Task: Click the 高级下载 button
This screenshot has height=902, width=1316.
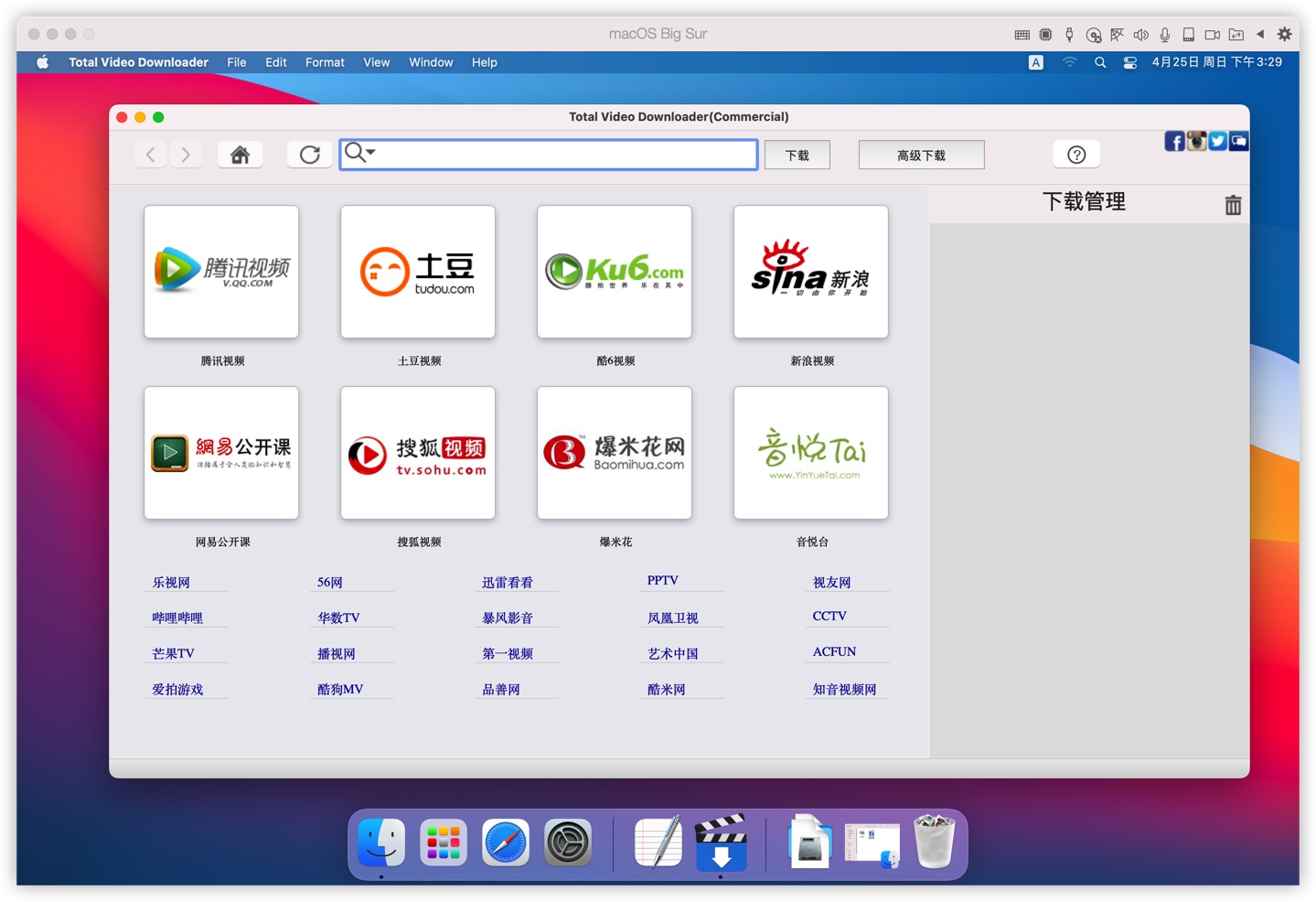Action: tap(921, 155)
